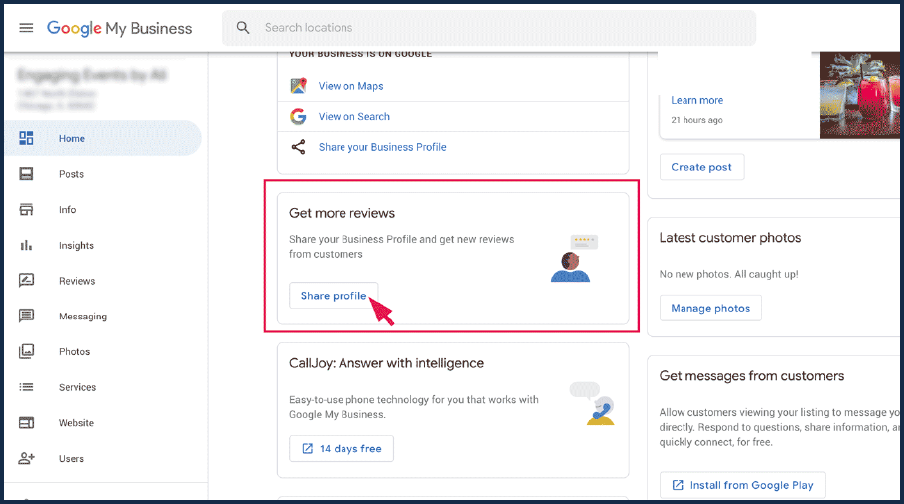Click the 14 days free button
This screenshot has height=504, width=904.
(x=341, y=449)
